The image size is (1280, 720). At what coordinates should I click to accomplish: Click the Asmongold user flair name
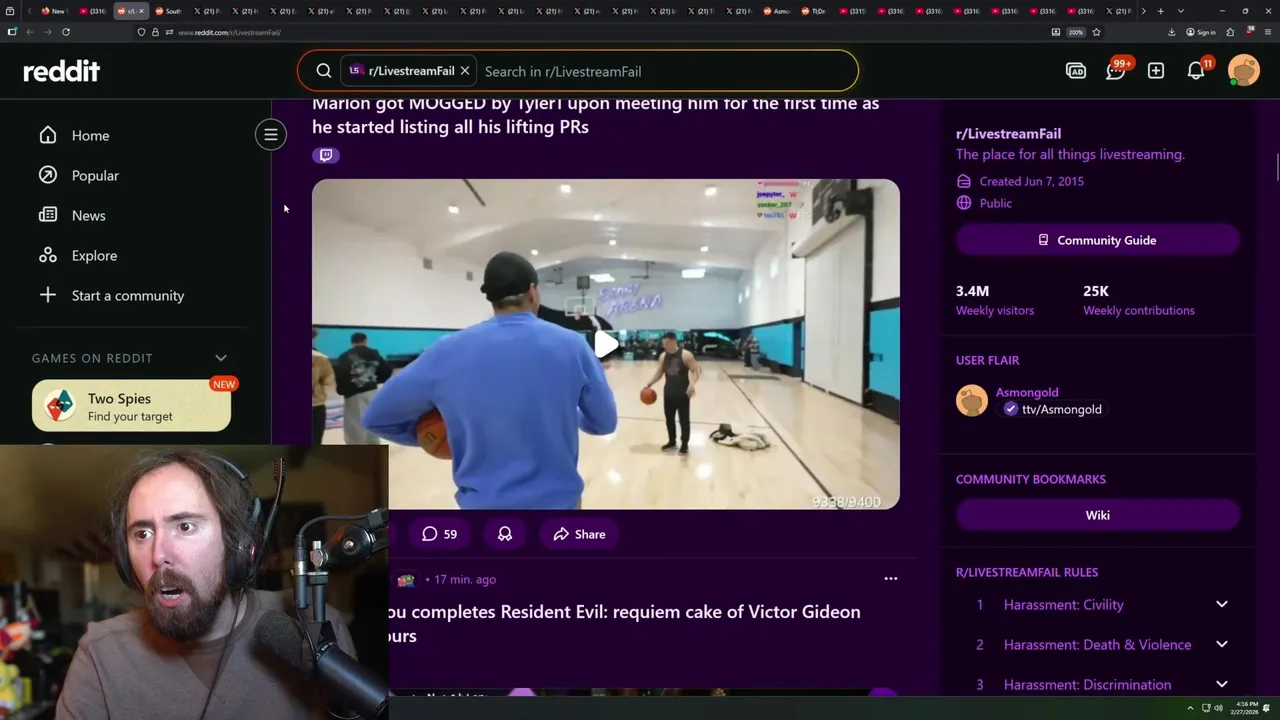pyautogui.click(x=1027, y=392)
